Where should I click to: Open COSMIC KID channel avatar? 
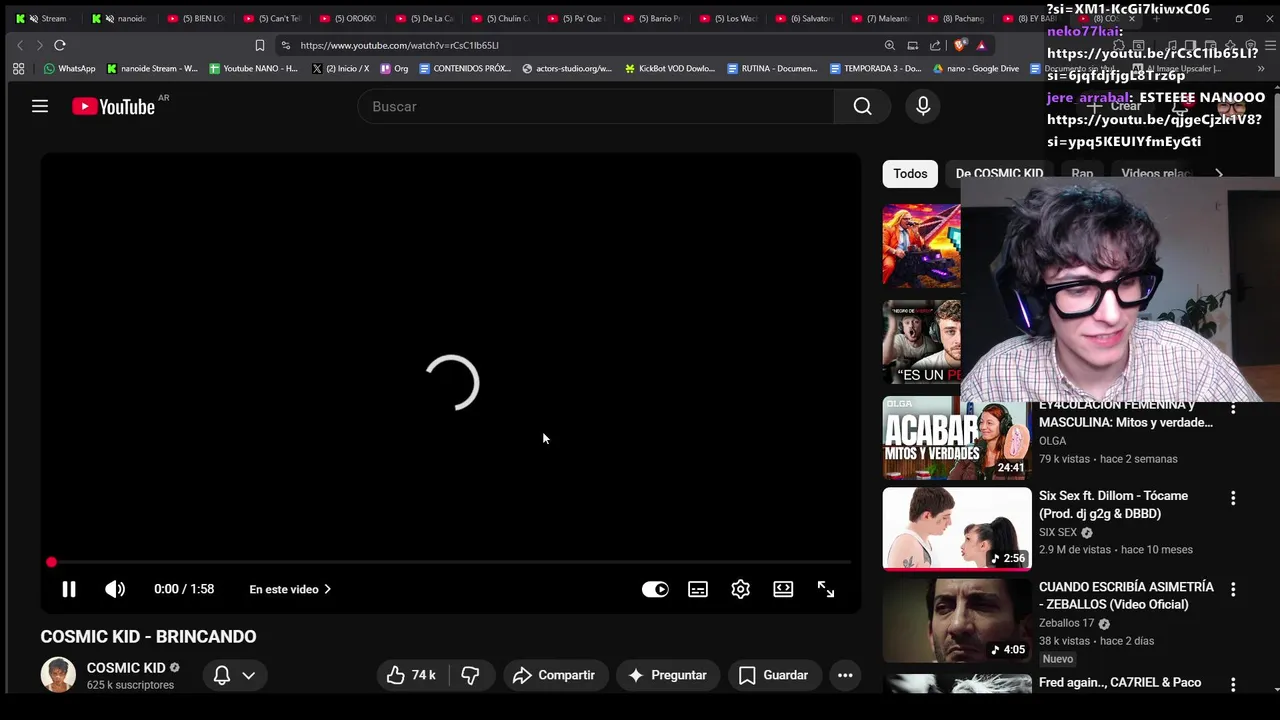pos(58,675)
